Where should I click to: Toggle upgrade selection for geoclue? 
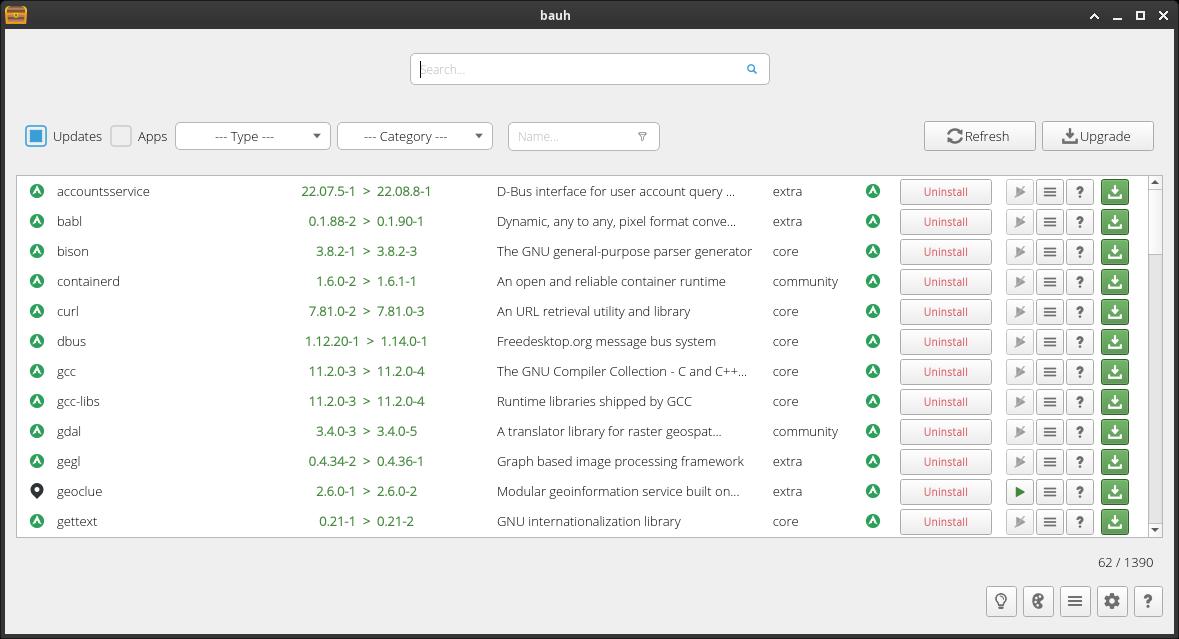click(1114, 492)
